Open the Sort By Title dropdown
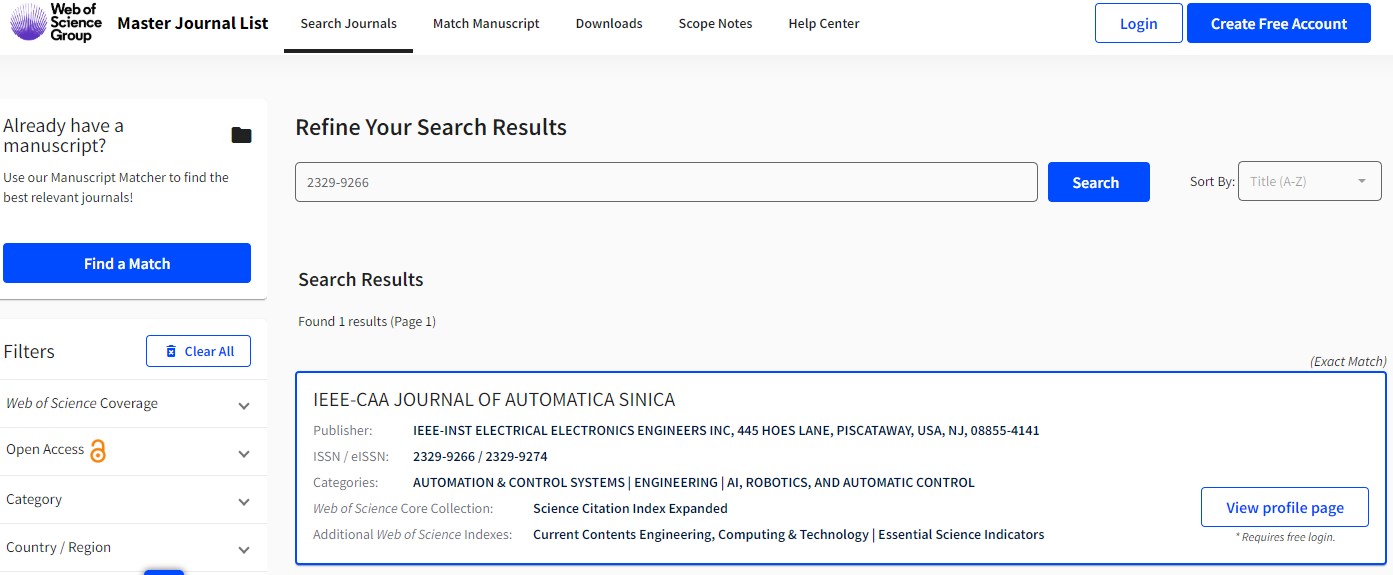Image resolution: width=1393 pixels, height=575 pixels. point(1309,182)
